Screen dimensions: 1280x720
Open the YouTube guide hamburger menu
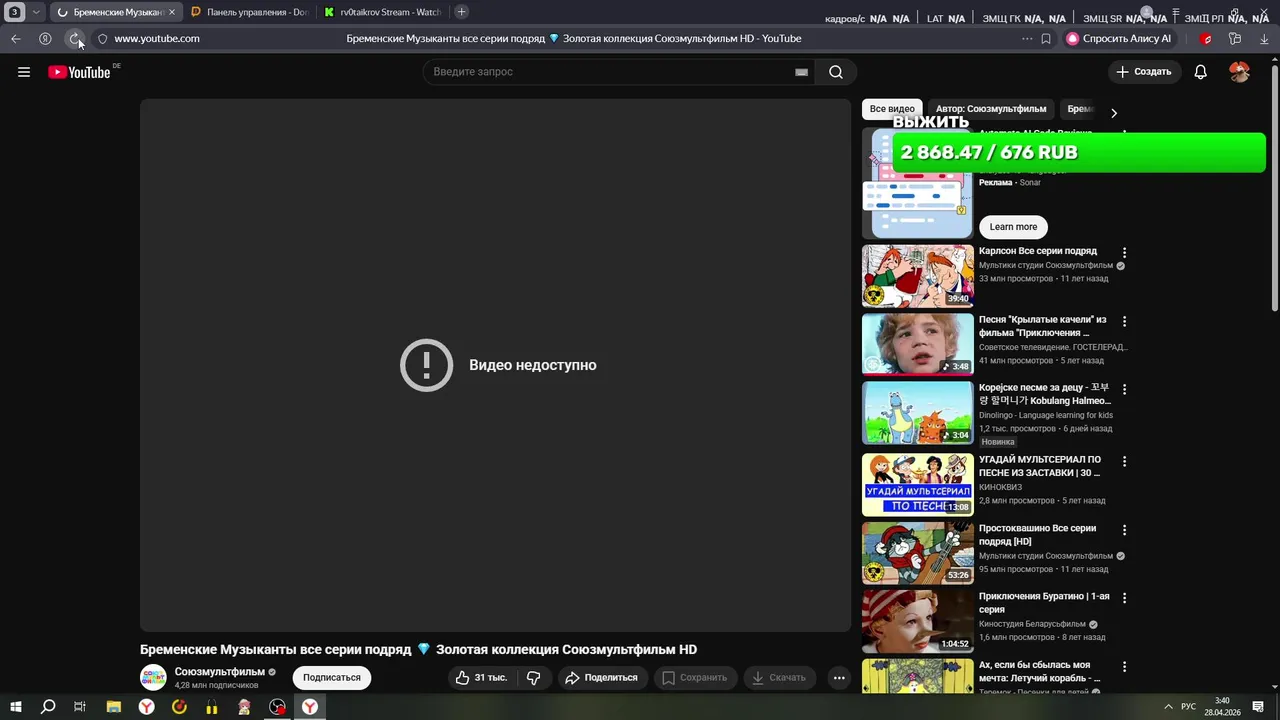tap(24, 72)
